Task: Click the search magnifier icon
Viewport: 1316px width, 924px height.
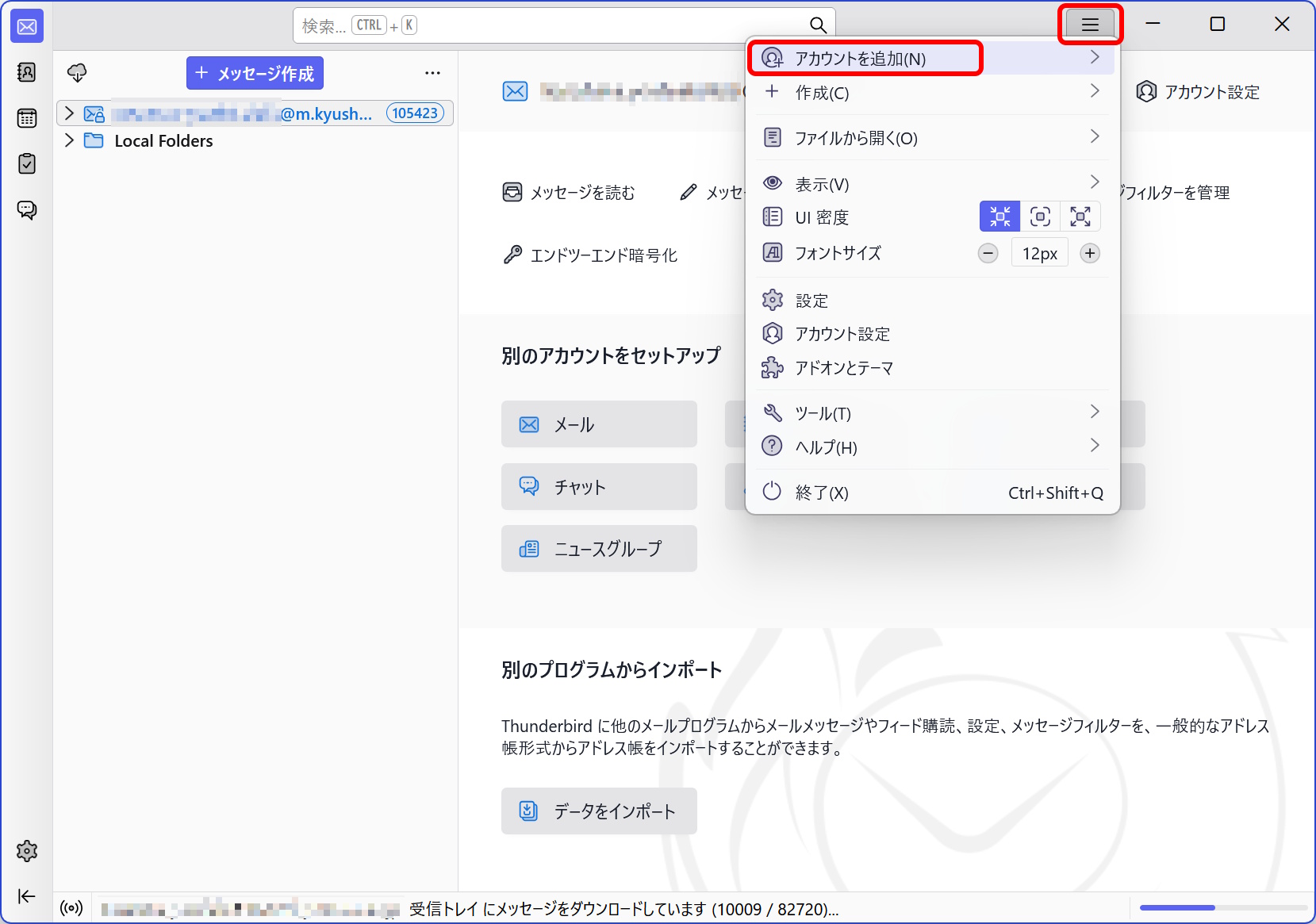Action: (818, 25)
